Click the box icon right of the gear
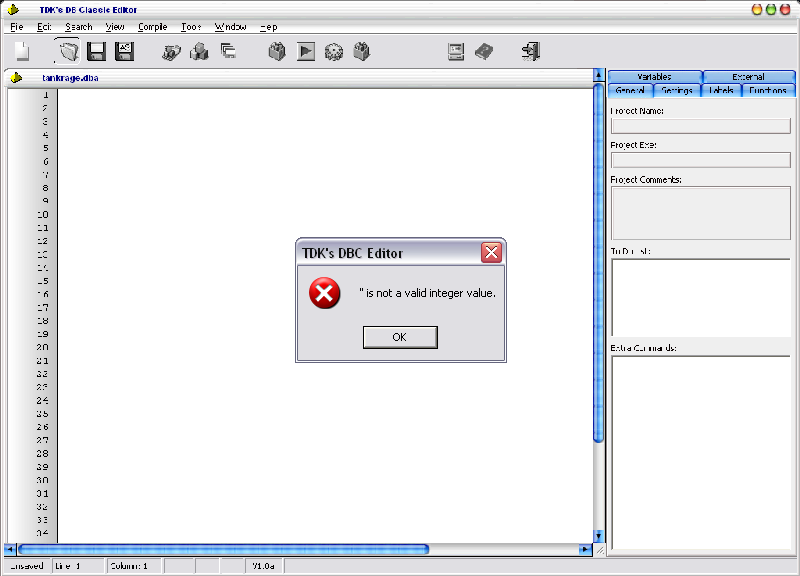The height and width of the screenshot is (576, 800). click(x=362, y=52)
